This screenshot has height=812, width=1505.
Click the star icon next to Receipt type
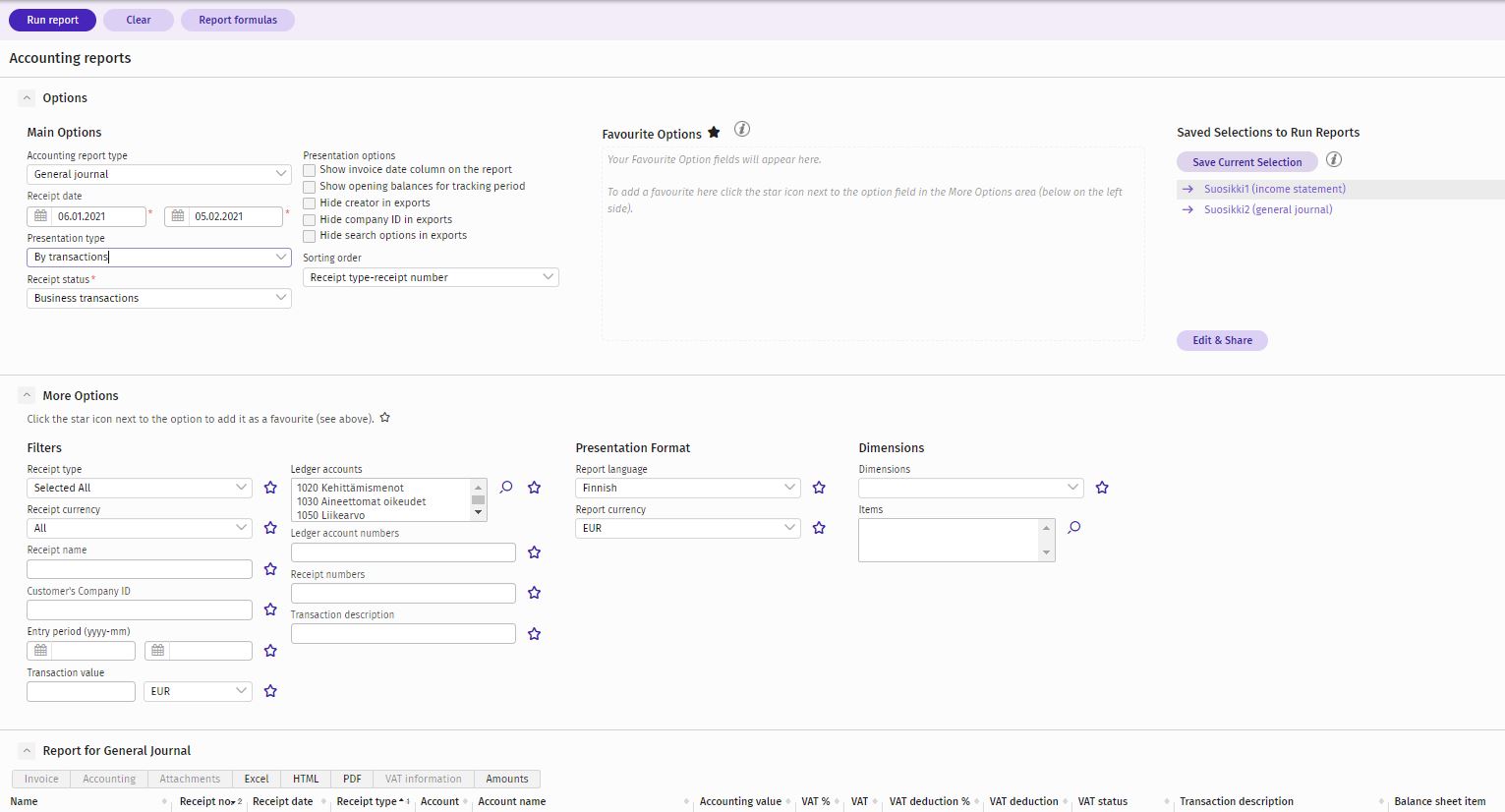click(x=270, y=488)
